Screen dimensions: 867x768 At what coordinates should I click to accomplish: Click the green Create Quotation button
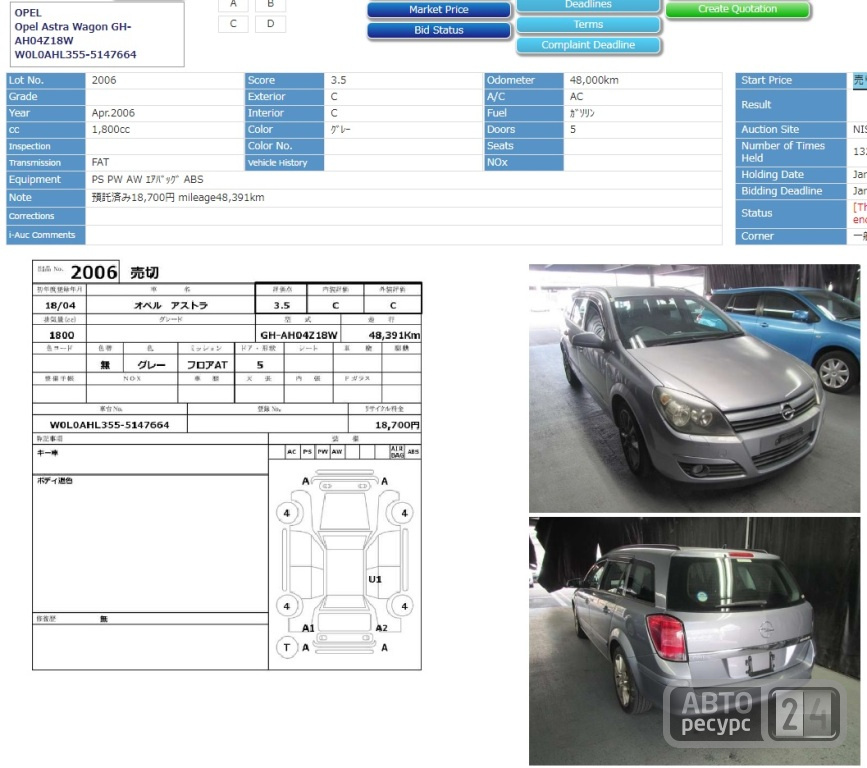pyautogui.click(x=738, y=9)
